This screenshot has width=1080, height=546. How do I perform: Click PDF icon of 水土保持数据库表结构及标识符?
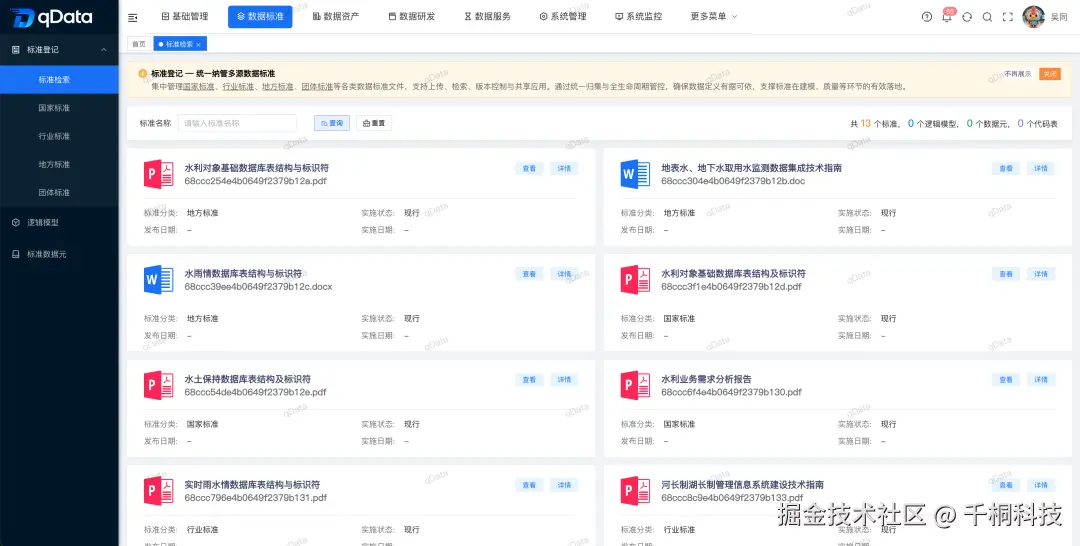click(x=158, y=385)
